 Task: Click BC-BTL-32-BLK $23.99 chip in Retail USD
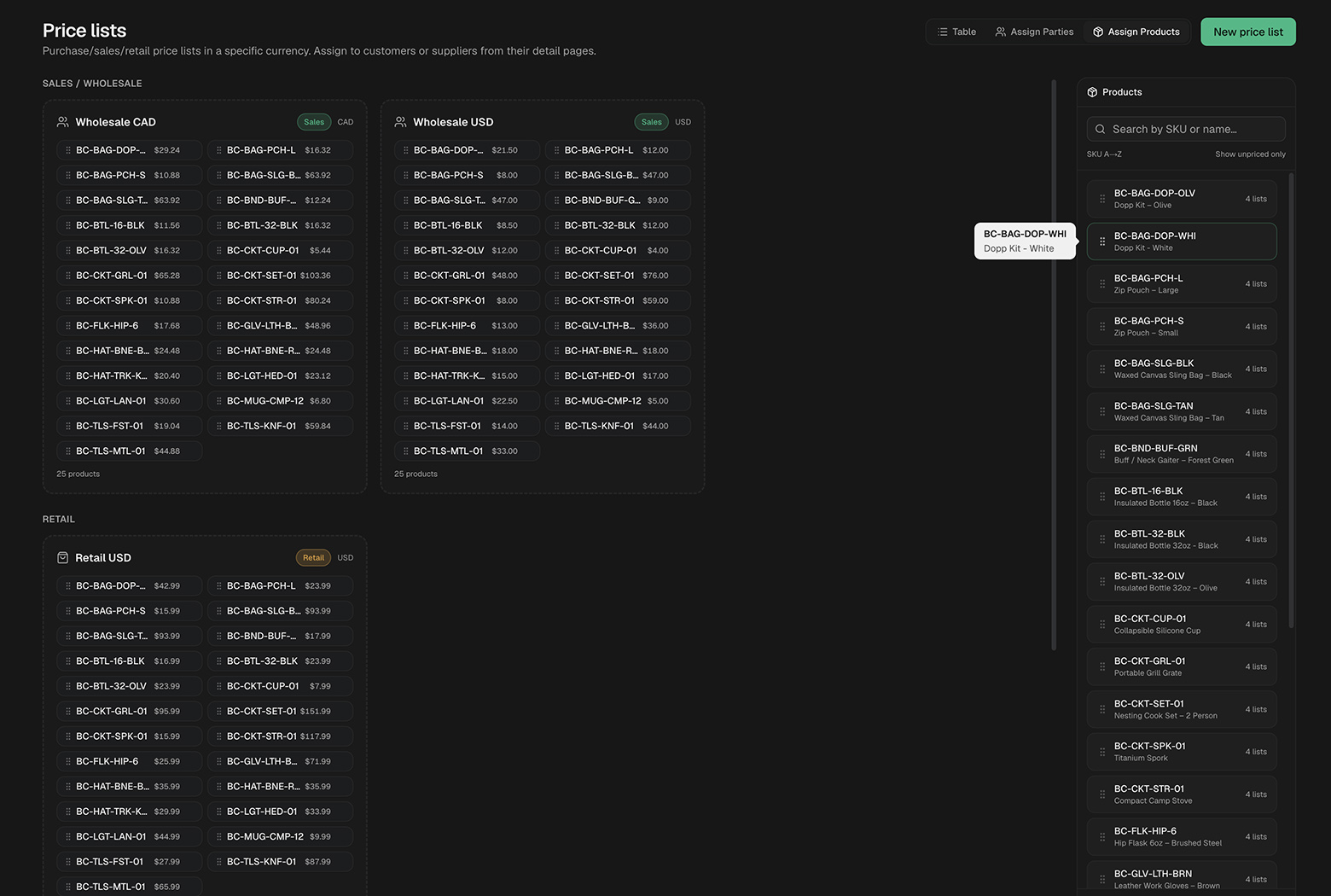coord(280,661)
